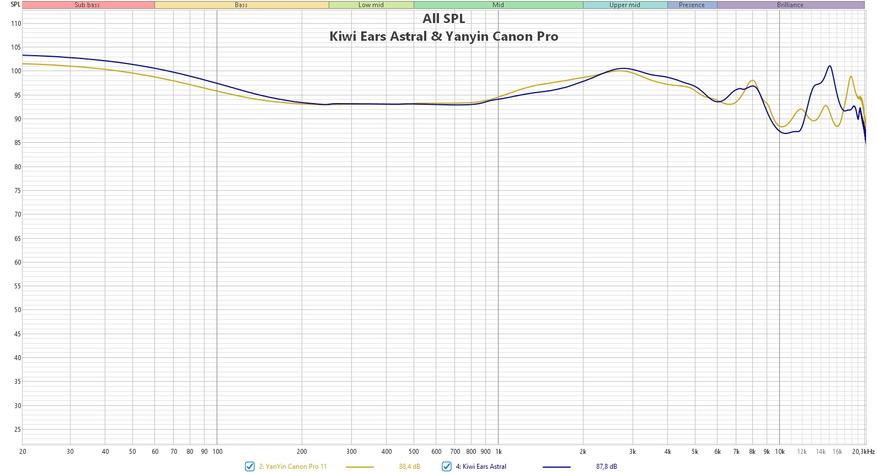
Task: Click the All SPL graph title
Action: tap(444, 18)
